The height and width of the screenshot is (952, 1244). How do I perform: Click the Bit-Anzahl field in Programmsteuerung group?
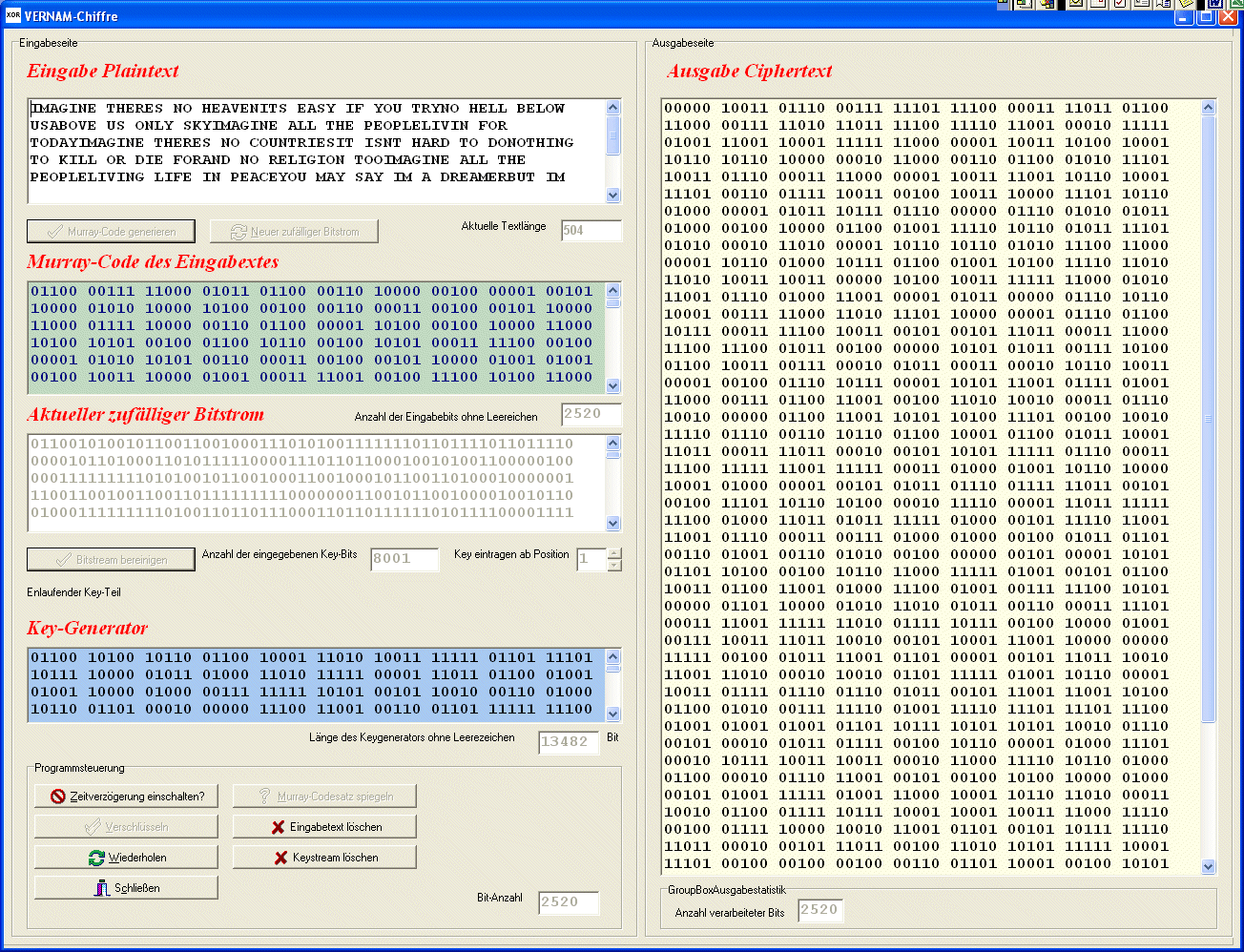click(x=569, y=902)
